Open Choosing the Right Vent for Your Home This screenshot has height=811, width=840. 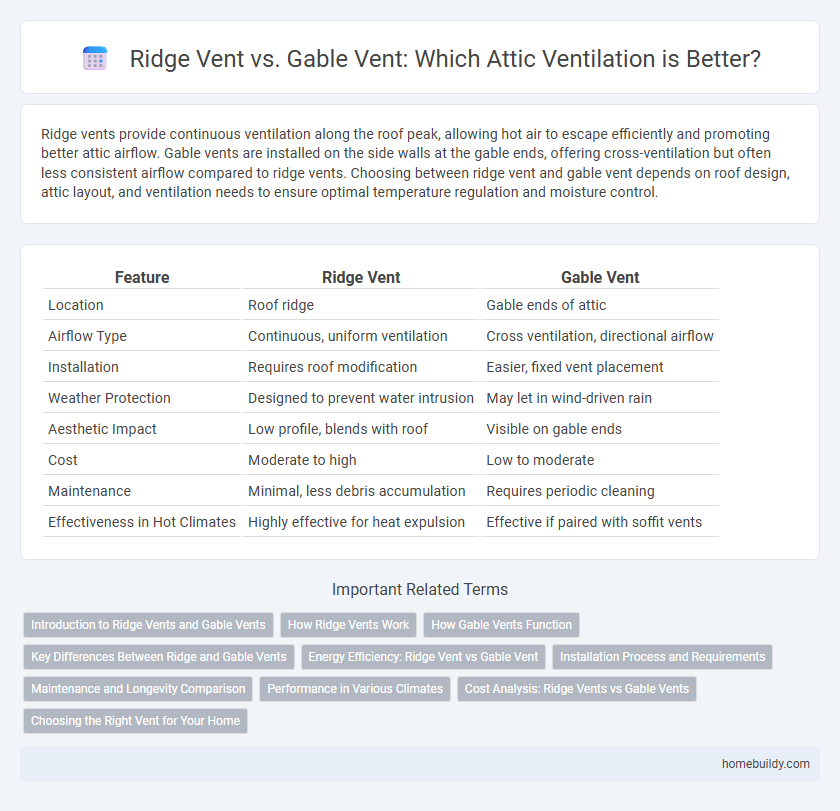[135, 721]
